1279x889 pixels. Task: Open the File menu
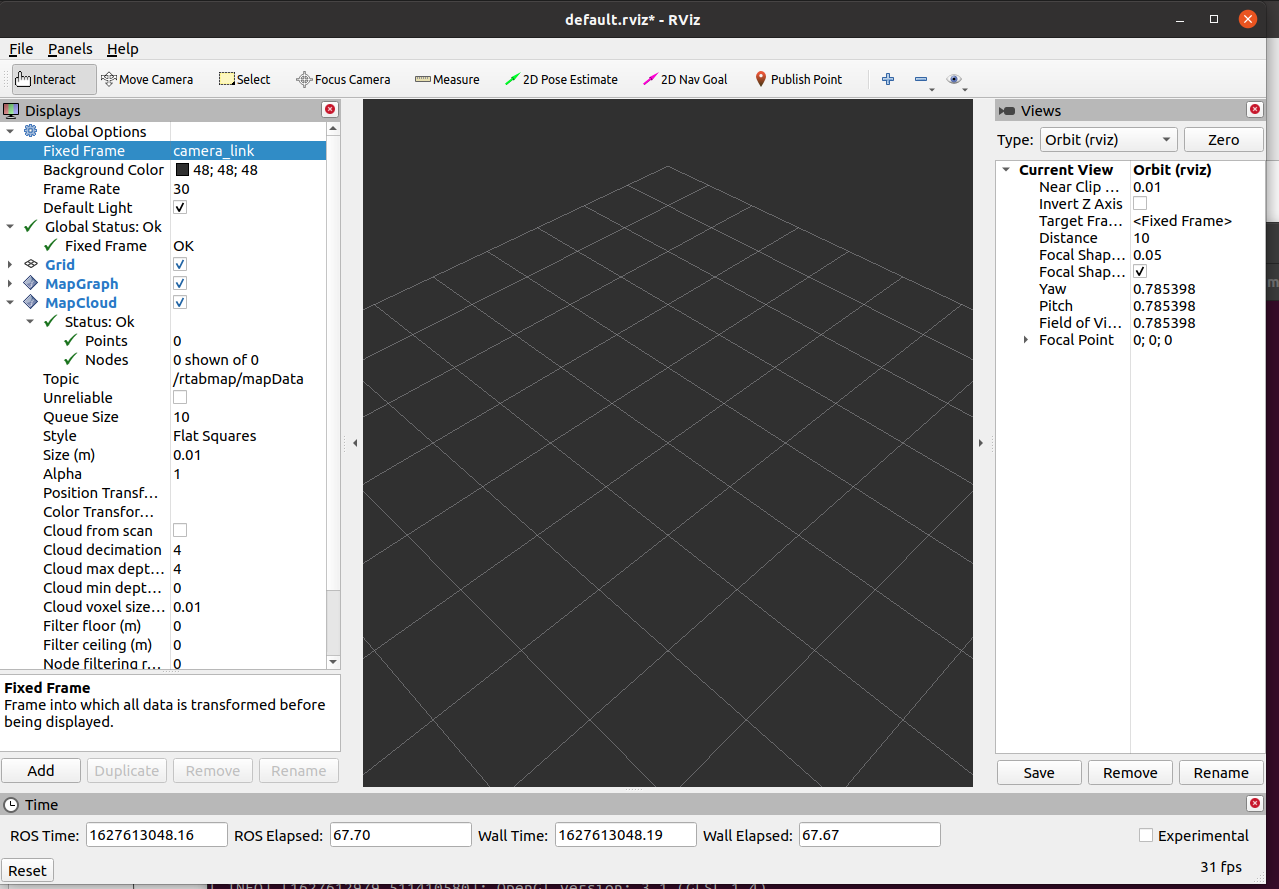(x=21, y=49)
